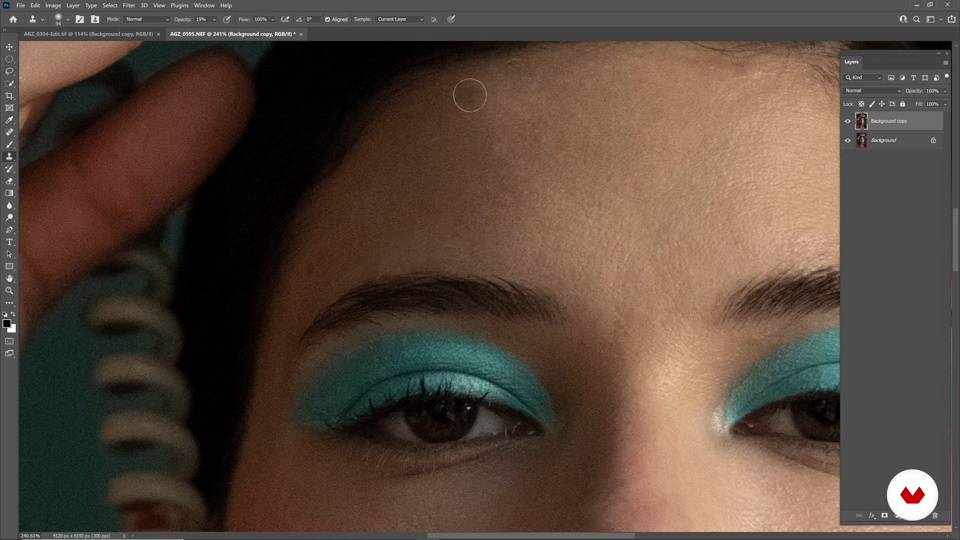Open the layer Kind filter dropdown
The height and width of the screenshot is (540, 960).
pyautogui.click(x=863, y=78)
